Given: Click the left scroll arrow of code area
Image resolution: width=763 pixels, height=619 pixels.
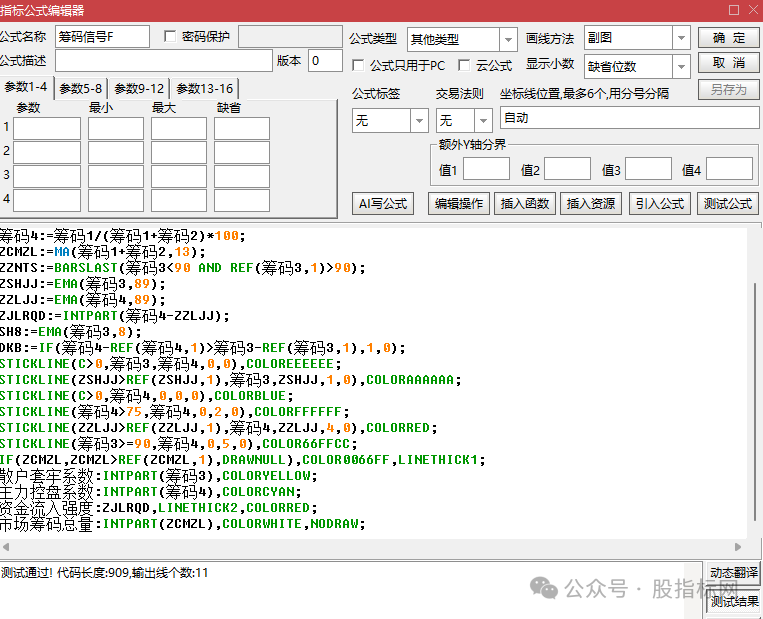Looking at the screenshot, I should (6, 547).
